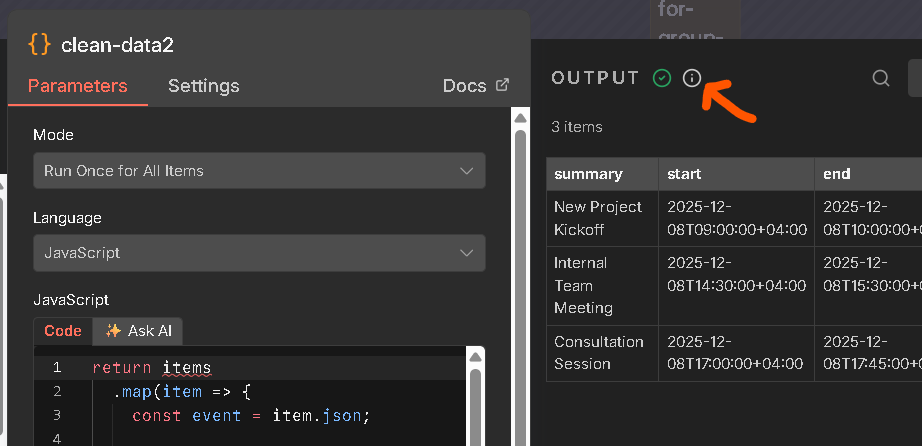Click the summary column header
Image resolution: width=922 pixels, height=446 pixels.
pos(588,174)
